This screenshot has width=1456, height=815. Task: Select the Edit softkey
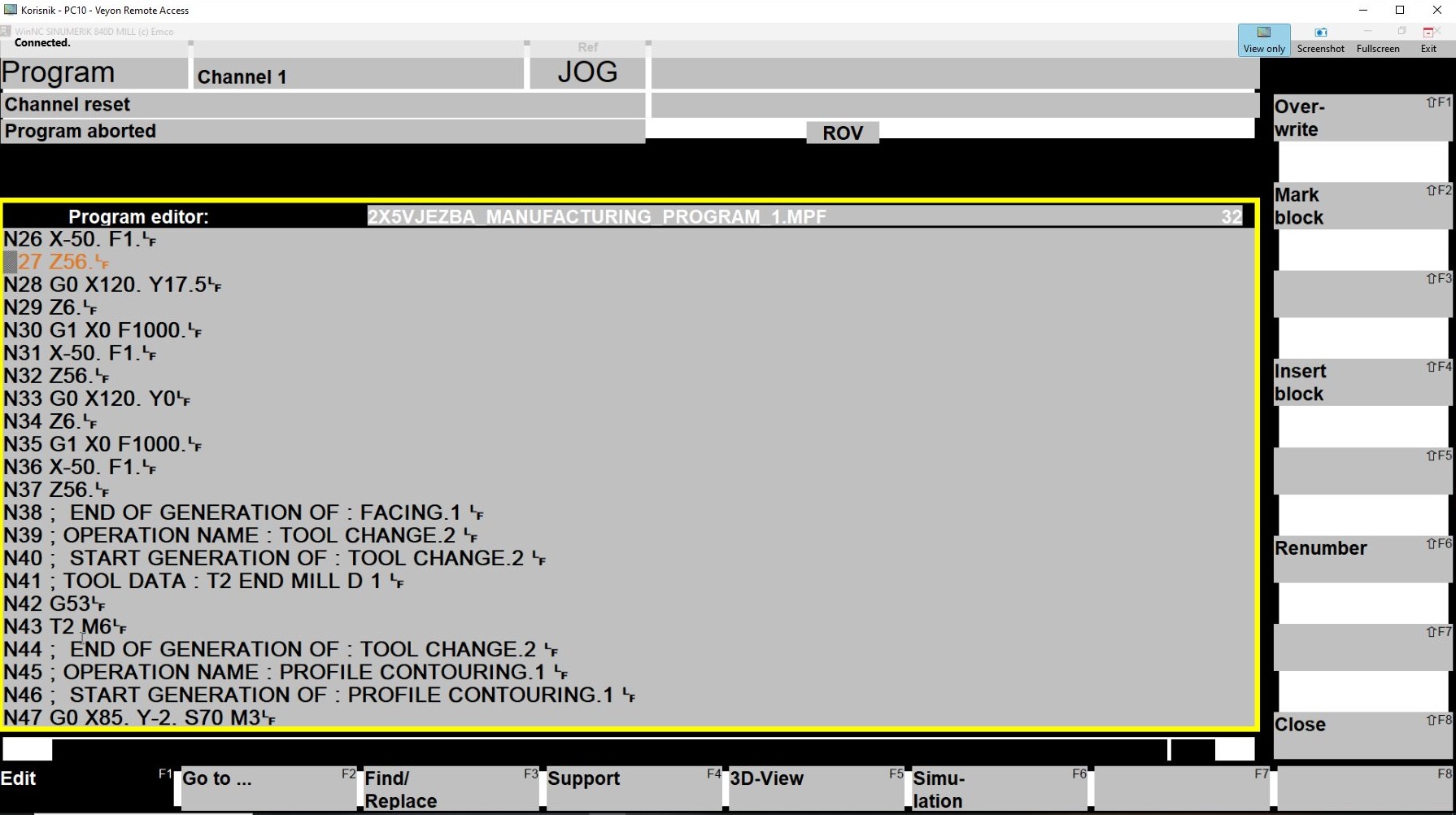87,787
